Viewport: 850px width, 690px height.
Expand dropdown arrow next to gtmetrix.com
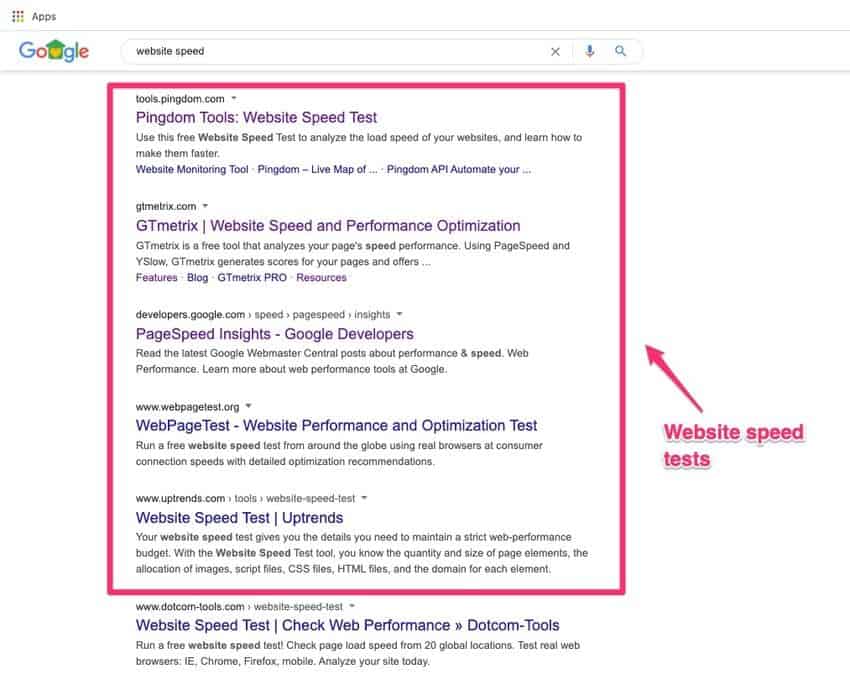click(x=205, y=206)
